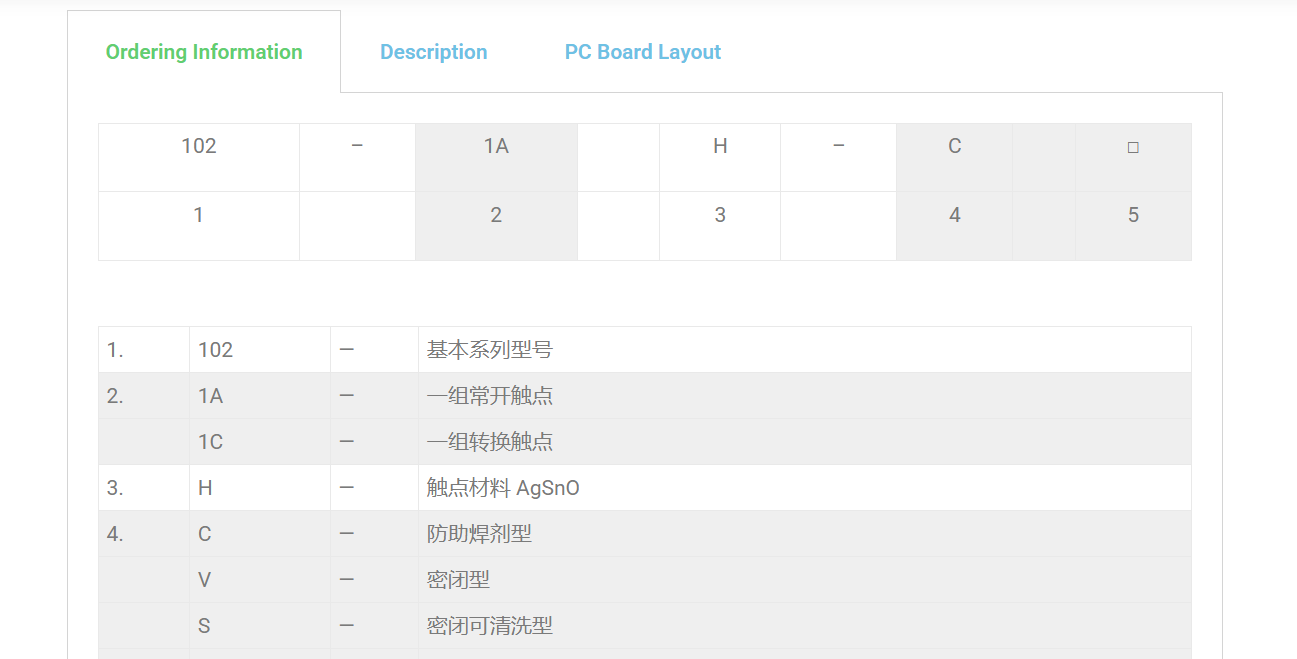Click the V code in legend table
Screen dimensions: 1297x659
coord(204,580)
